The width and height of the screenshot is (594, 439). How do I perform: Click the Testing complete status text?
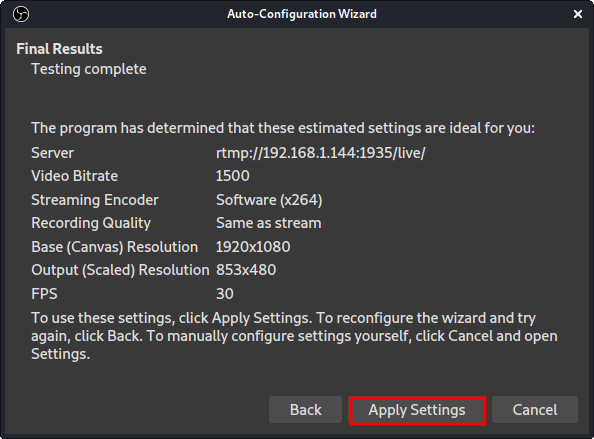(89, 69)
